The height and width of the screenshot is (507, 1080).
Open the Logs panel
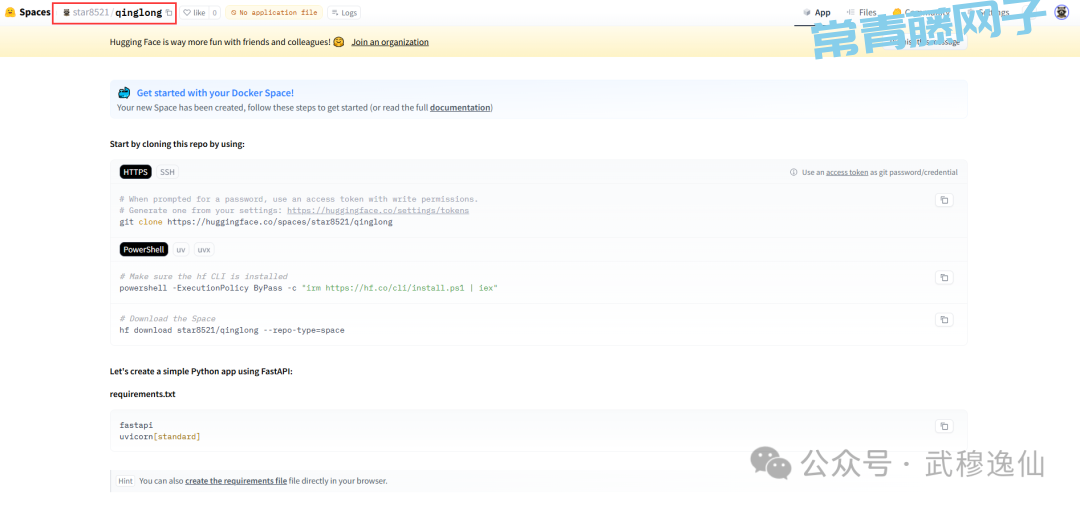coord(343,13)
